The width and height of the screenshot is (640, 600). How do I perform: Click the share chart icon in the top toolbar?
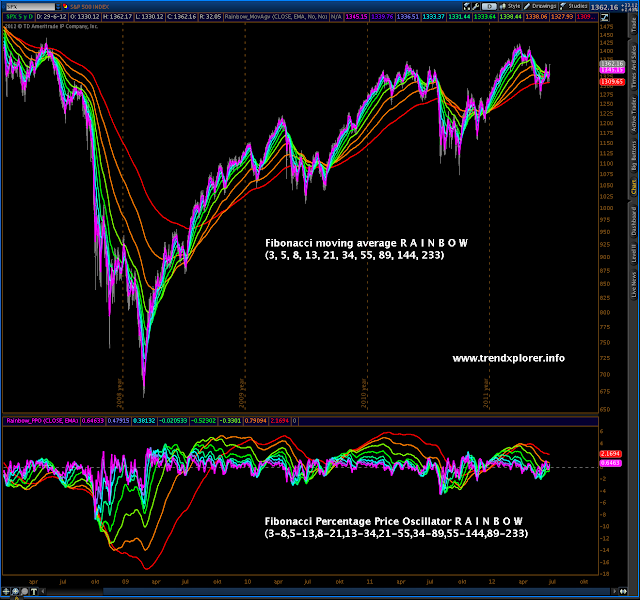tap(467, 6)
